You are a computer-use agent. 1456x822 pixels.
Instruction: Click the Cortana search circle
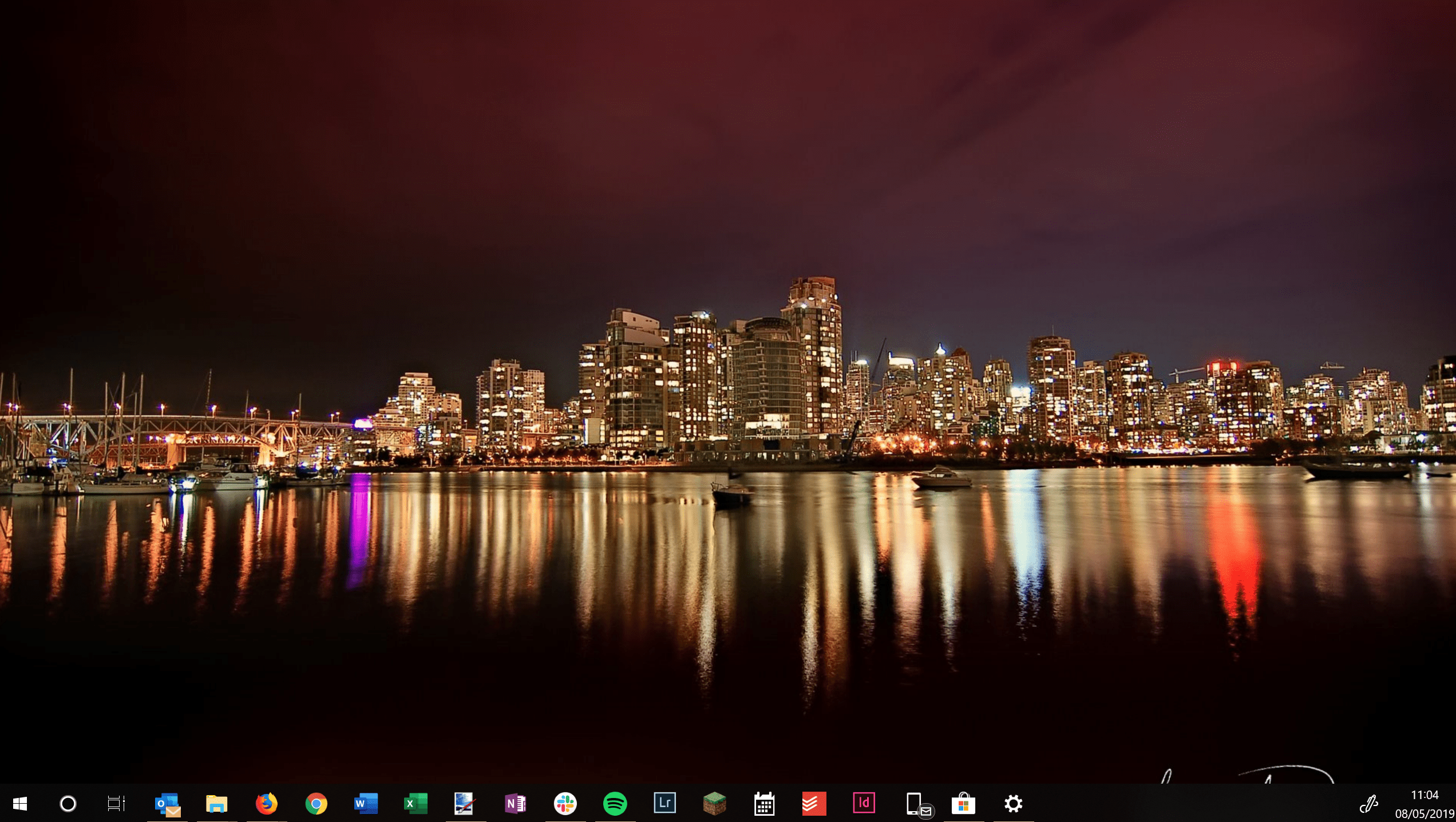68,804
